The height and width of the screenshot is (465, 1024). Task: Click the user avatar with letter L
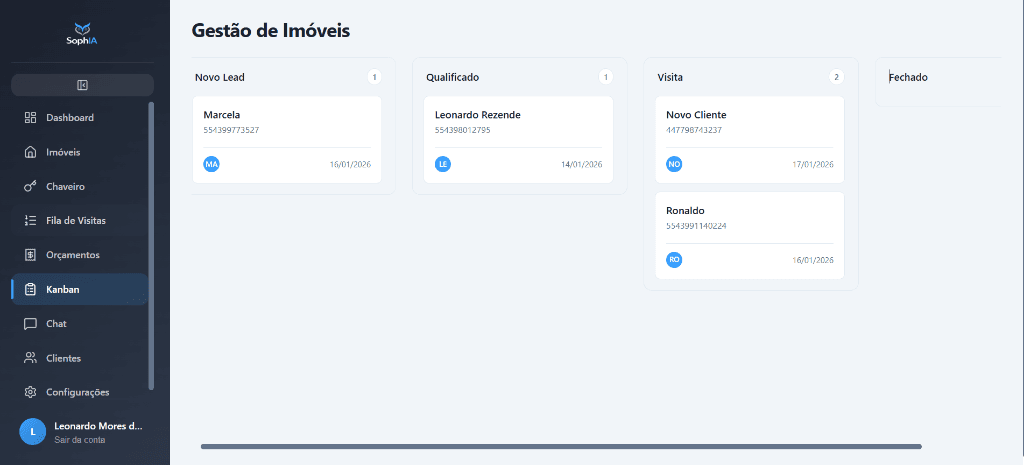32,431
